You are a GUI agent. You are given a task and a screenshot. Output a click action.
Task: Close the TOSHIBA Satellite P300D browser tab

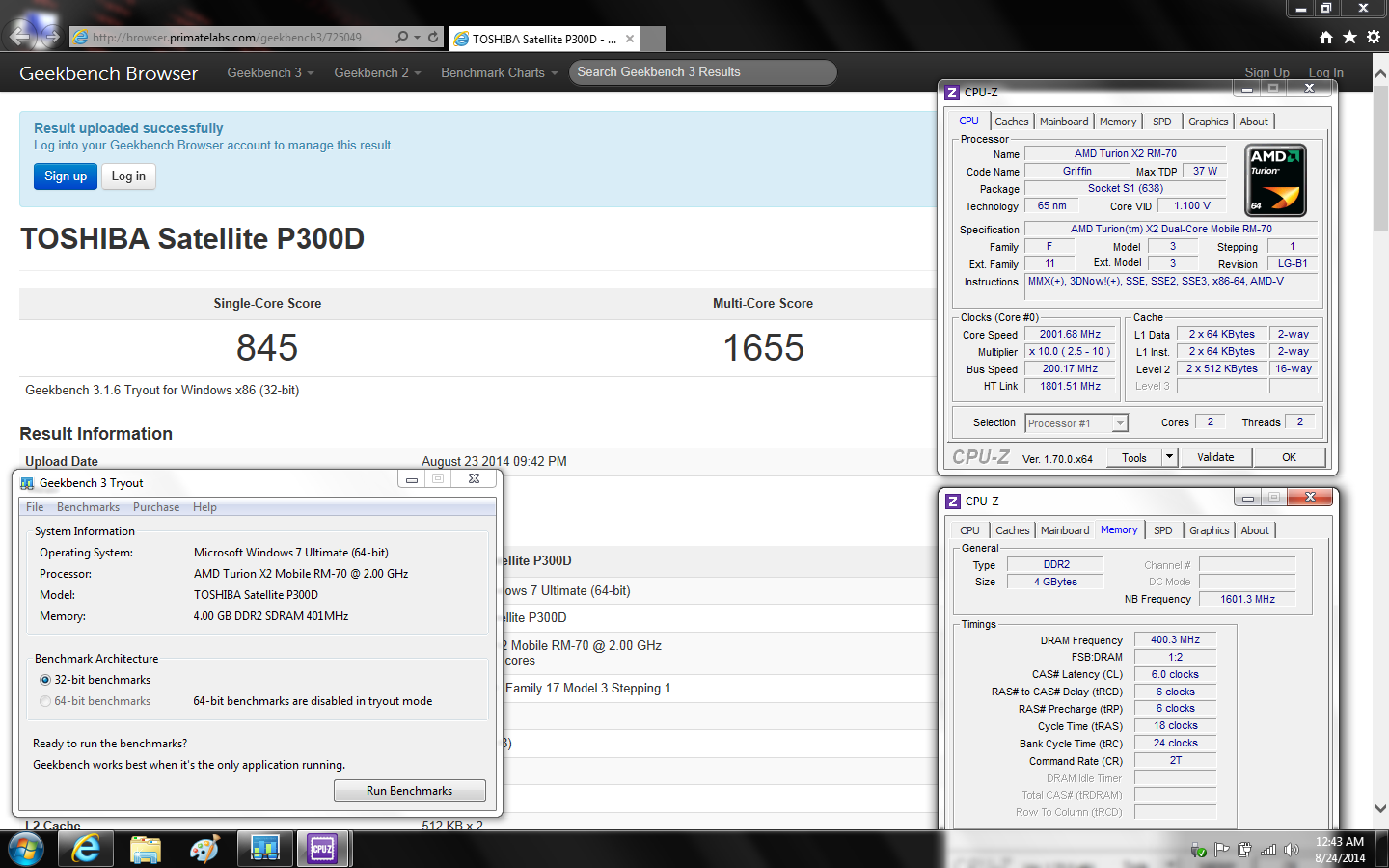[630, 39]
